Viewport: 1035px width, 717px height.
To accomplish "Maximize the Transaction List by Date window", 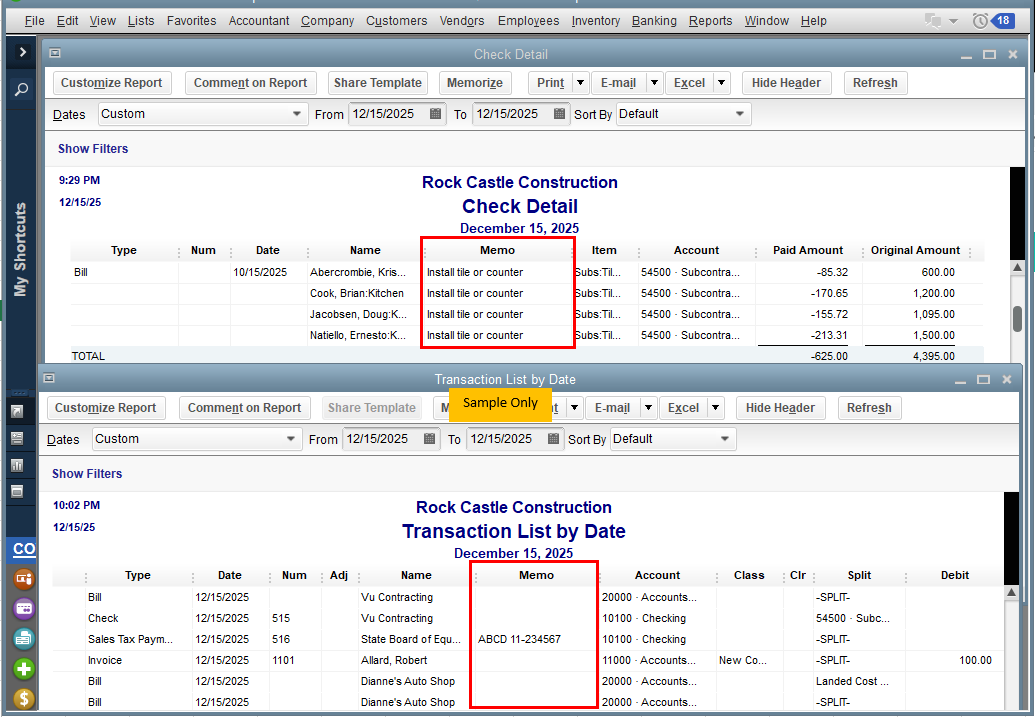I will click(x=984, y=380).
